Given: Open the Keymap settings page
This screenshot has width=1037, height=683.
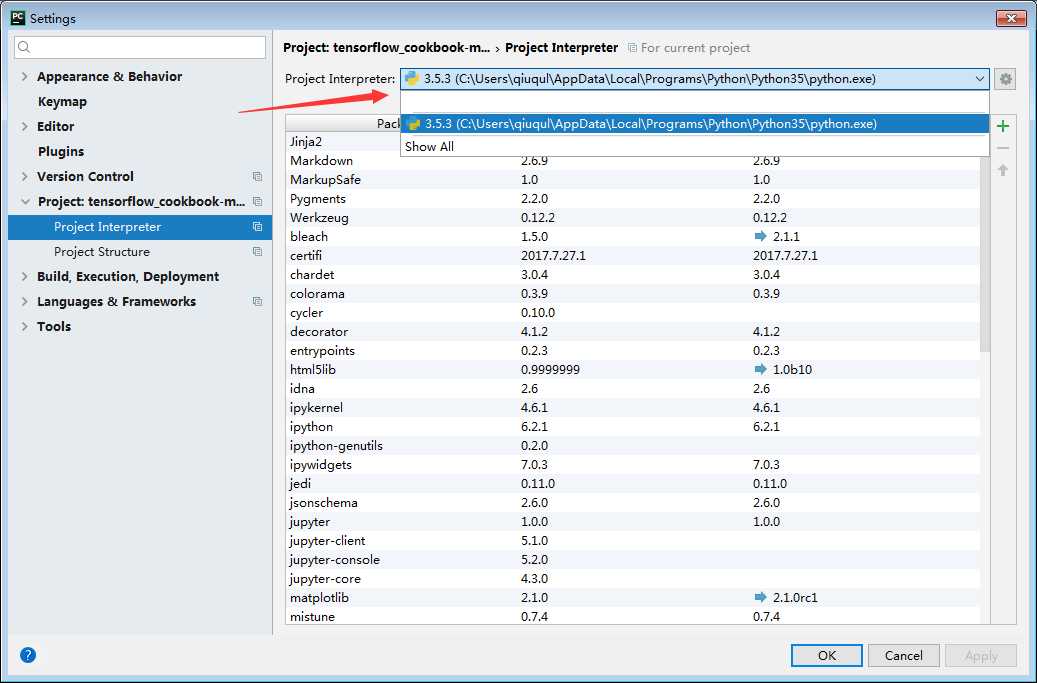Looking at the screenshot, I should [x=62, y=102].
